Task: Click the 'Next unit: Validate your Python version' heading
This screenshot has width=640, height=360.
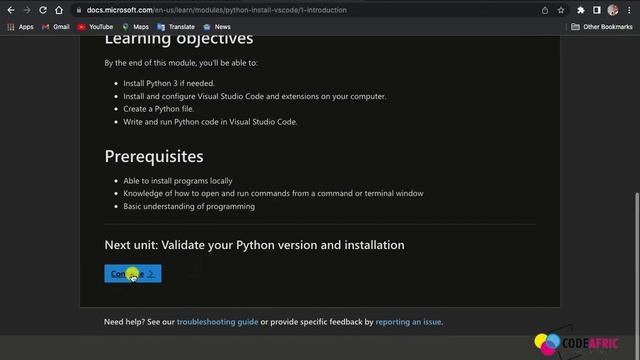Action: click(254, 245)
